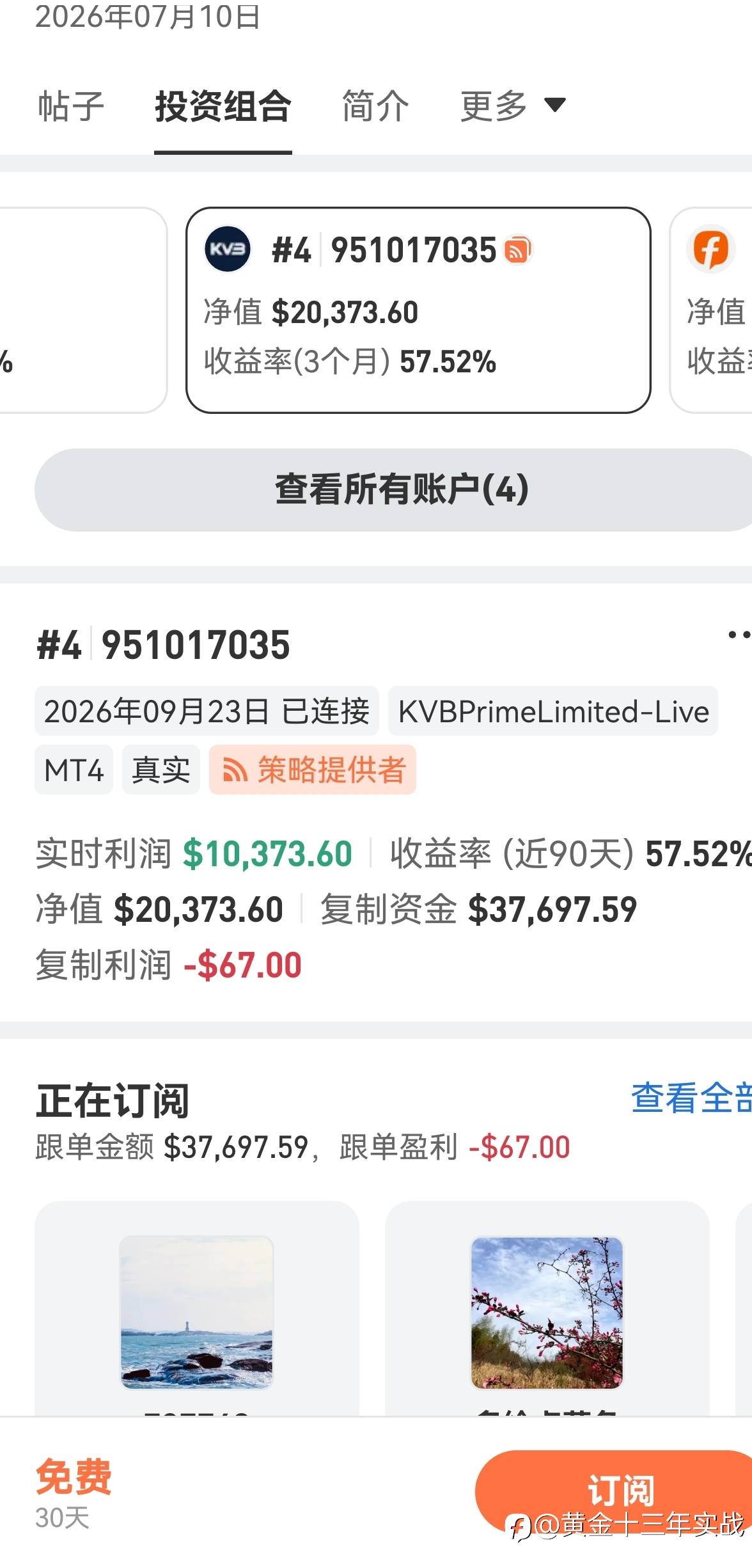Tap the orange 订阅 subscribe button
Screen dimensions: 752x1568
pyautogui.click(x=614, y=1491)
